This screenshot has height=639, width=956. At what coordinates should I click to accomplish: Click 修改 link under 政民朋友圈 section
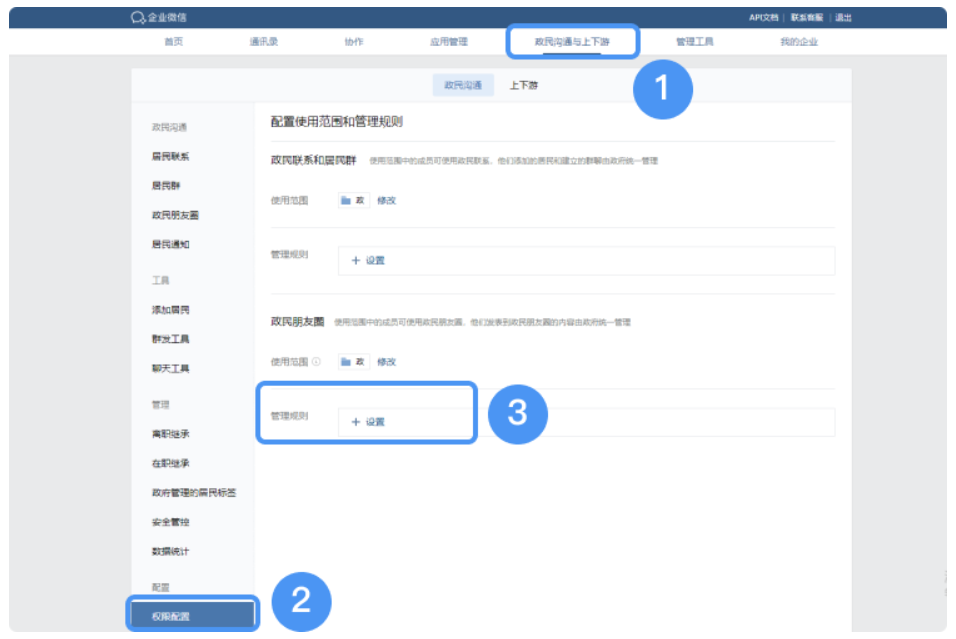(386, 362)
